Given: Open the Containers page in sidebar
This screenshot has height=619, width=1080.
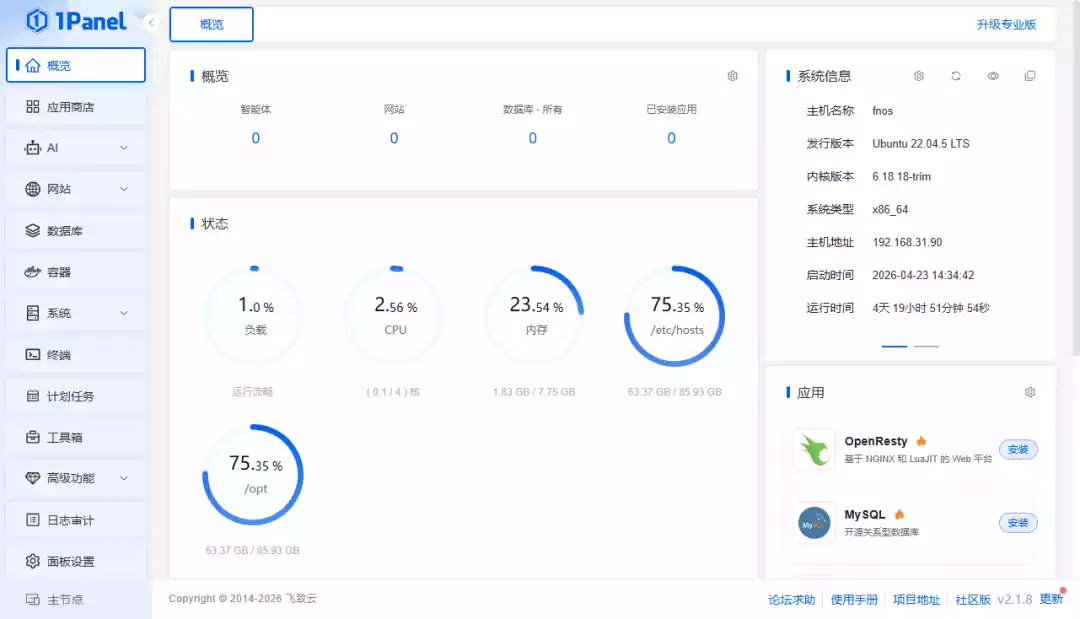Looking at the screenshot, I should 75,272.
